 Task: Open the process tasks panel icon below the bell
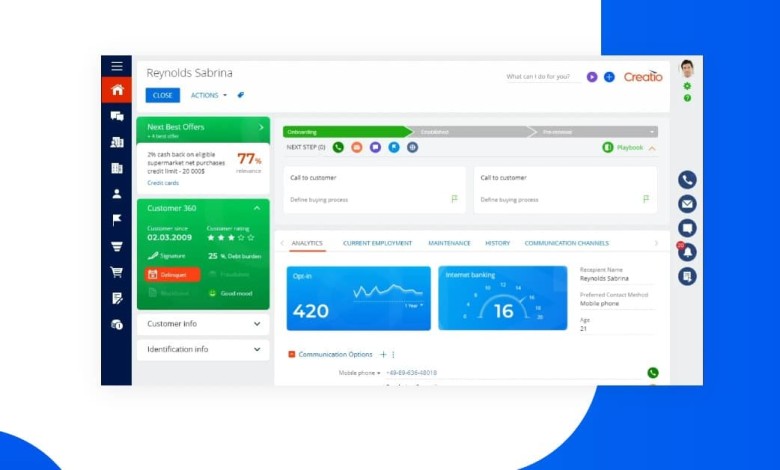point(687,277)
